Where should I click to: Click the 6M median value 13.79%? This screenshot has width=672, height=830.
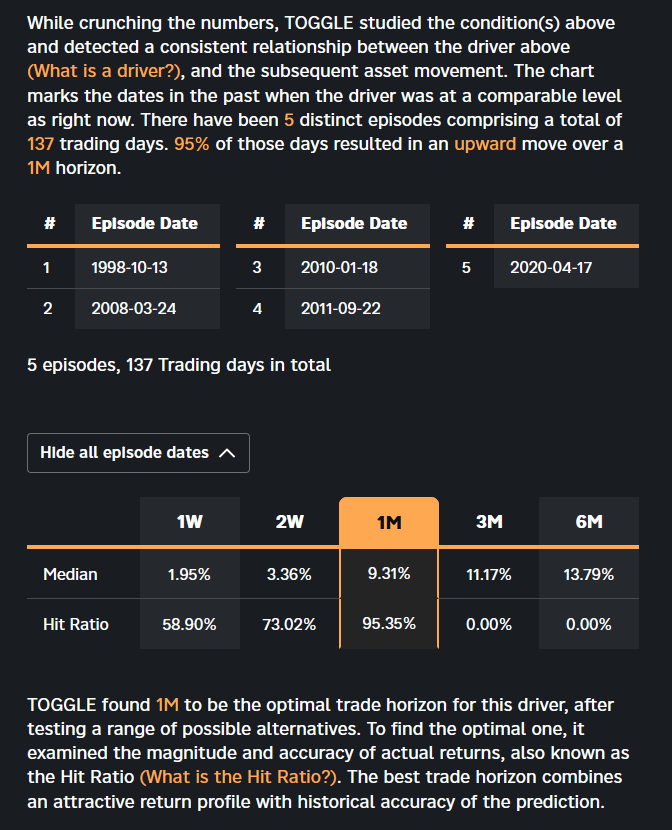(589, 574)
